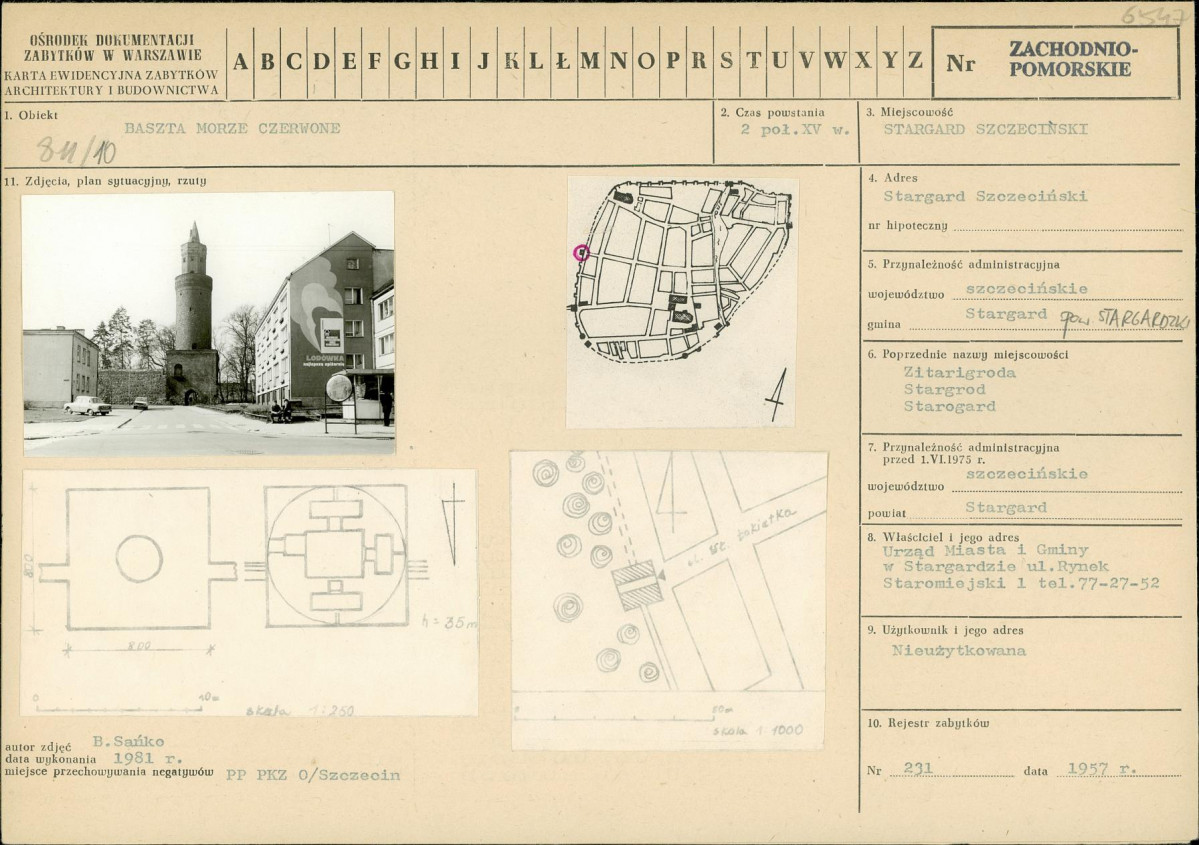Click the north arrow below town map

774,398
